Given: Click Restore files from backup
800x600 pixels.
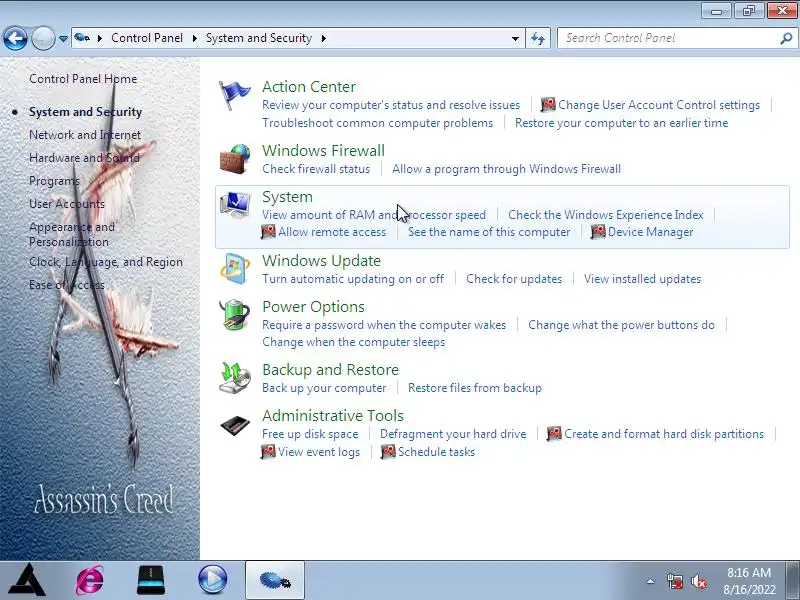Looking at the screenshot, I should [474, 388].
